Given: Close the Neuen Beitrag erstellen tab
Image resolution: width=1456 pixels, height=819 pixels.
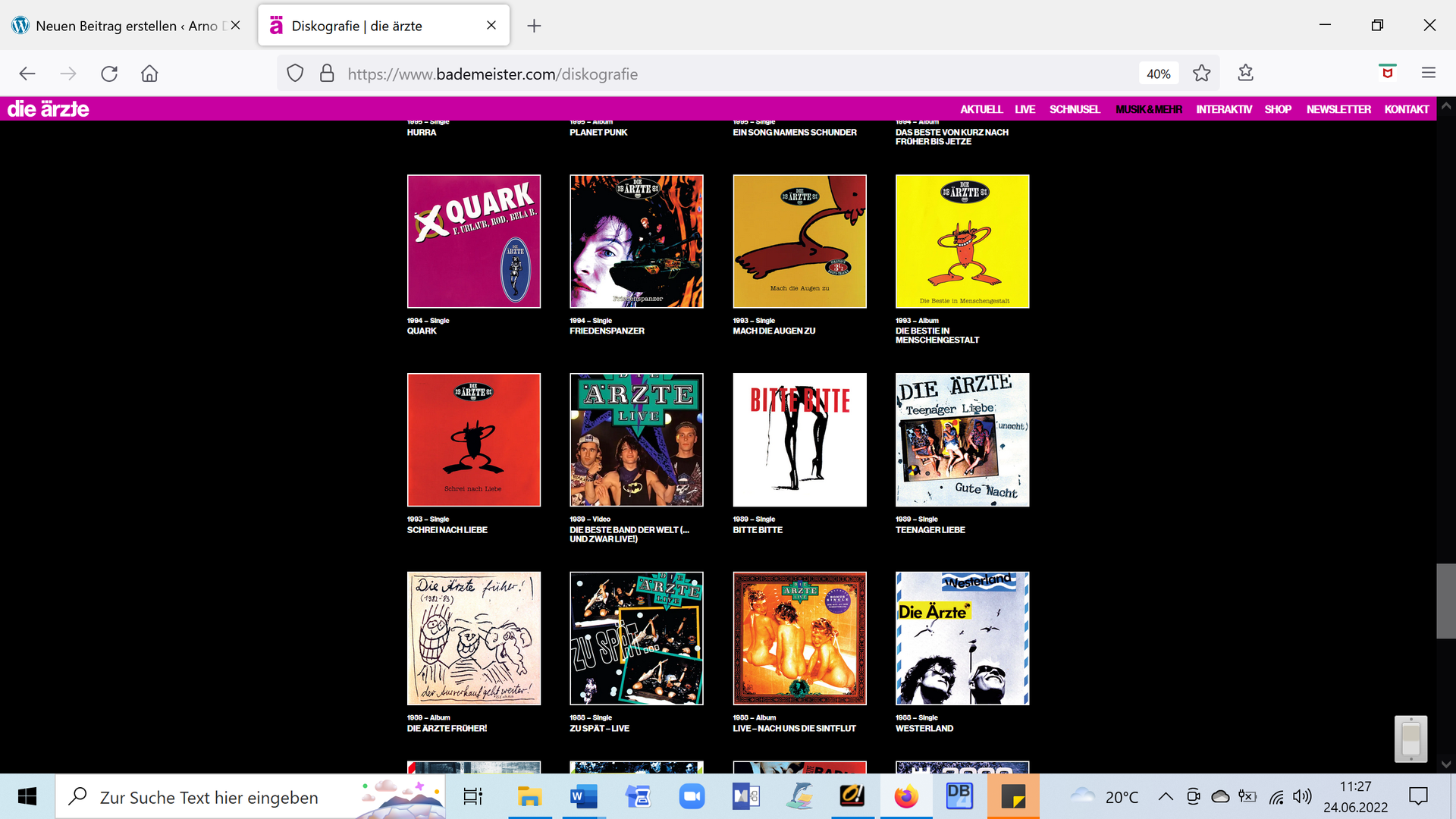Looking at the screenshot, I should coord(236,25).
